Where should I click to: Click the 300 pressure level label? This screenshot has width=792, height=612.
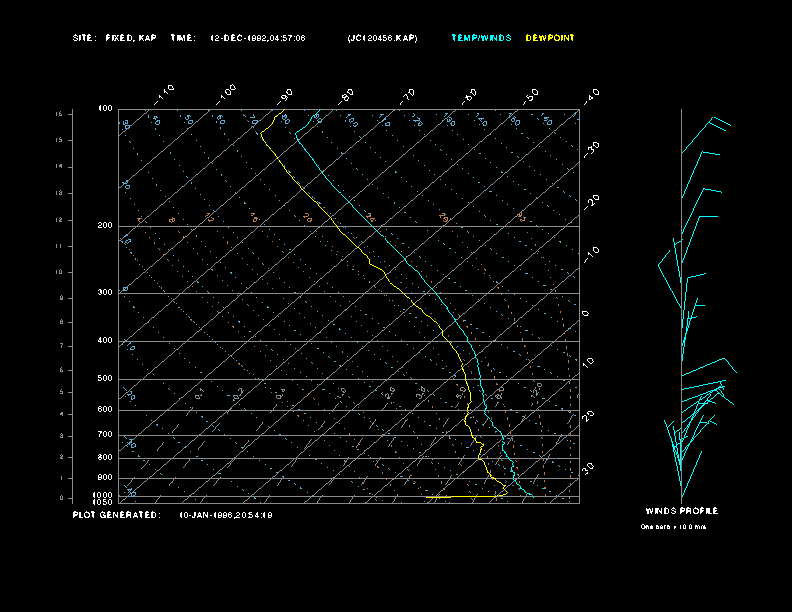[105, 292]
